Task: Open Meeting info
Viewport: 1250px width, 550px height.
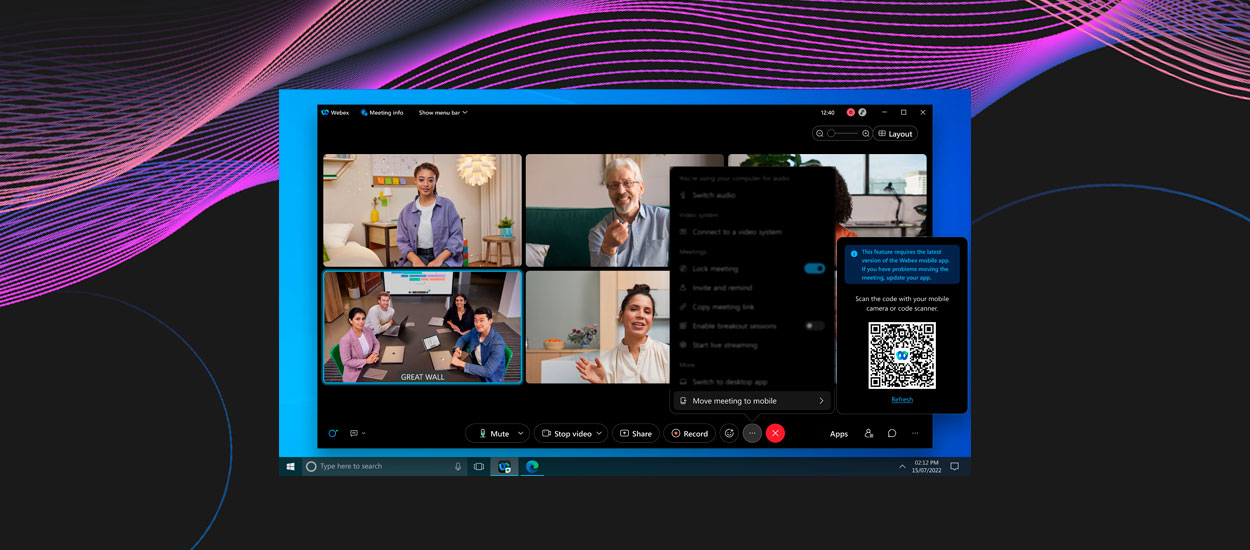Action: click(x=382, y=113)
